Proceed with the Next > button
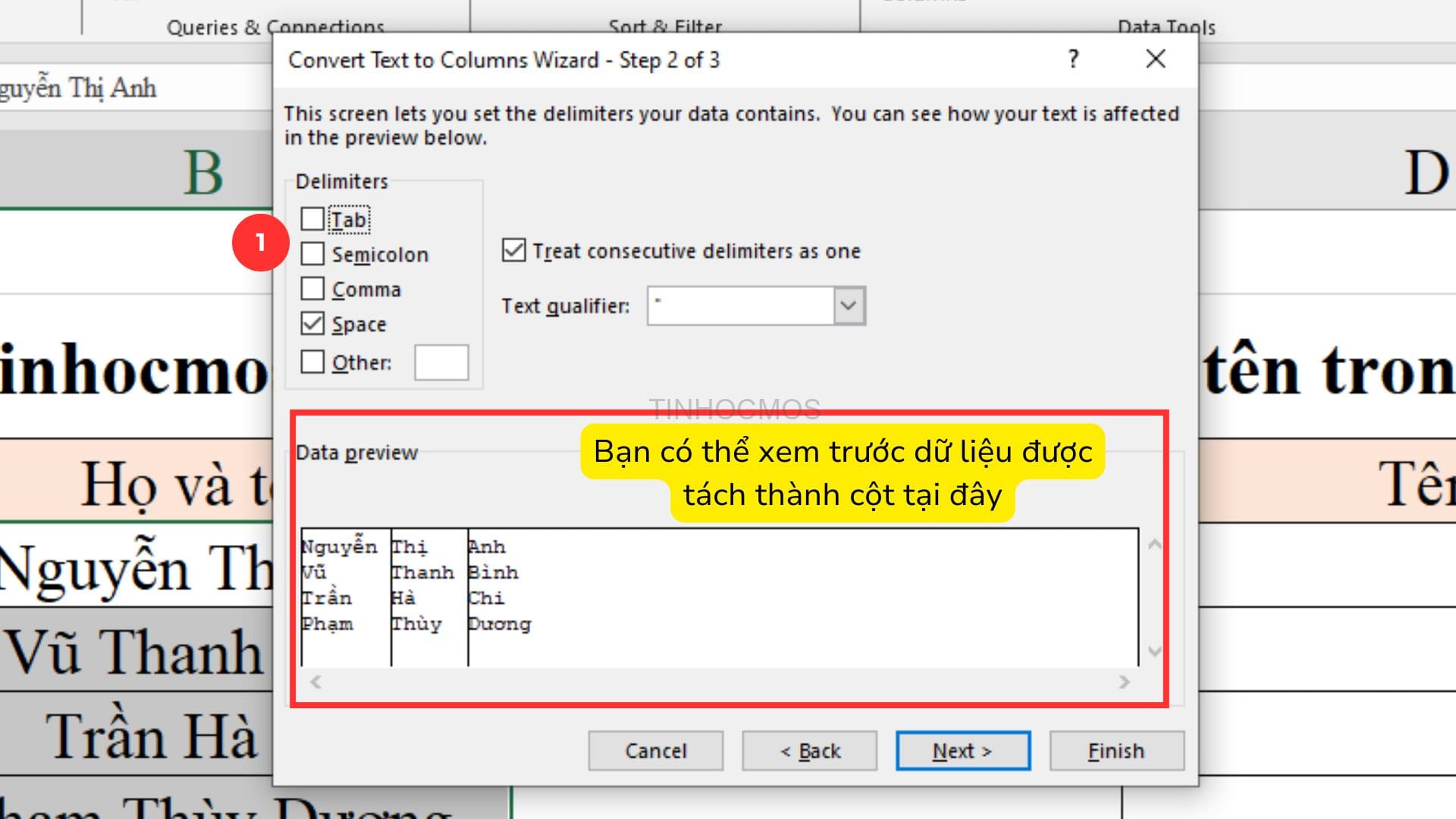This screenshot has height=819, width=1456. [963, 751]
